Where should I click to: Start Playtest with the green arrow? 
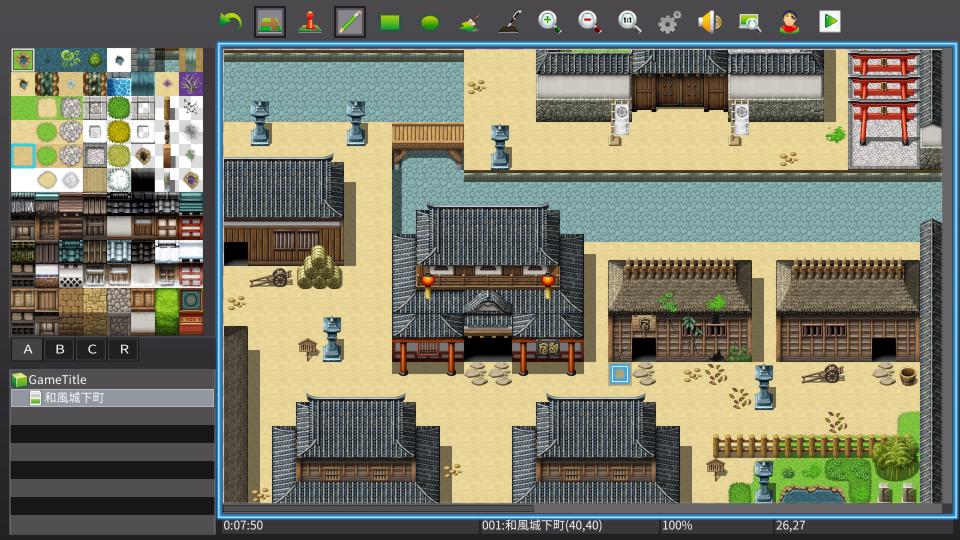tap(829, 21)
